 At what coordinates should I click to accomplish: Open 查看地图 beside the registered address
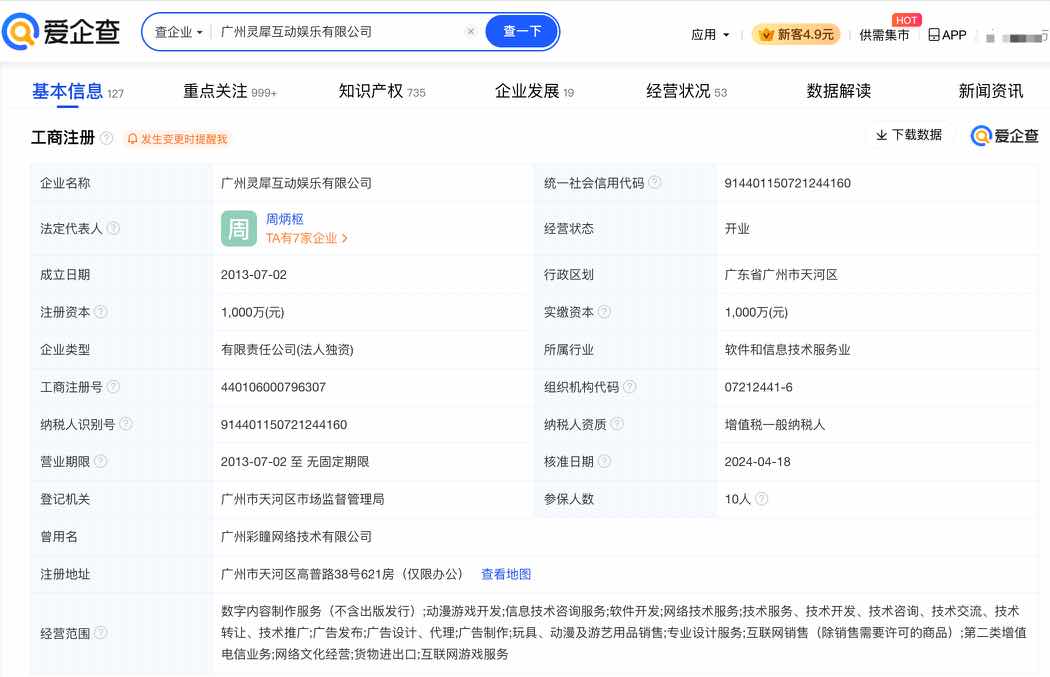coord(507,574)
